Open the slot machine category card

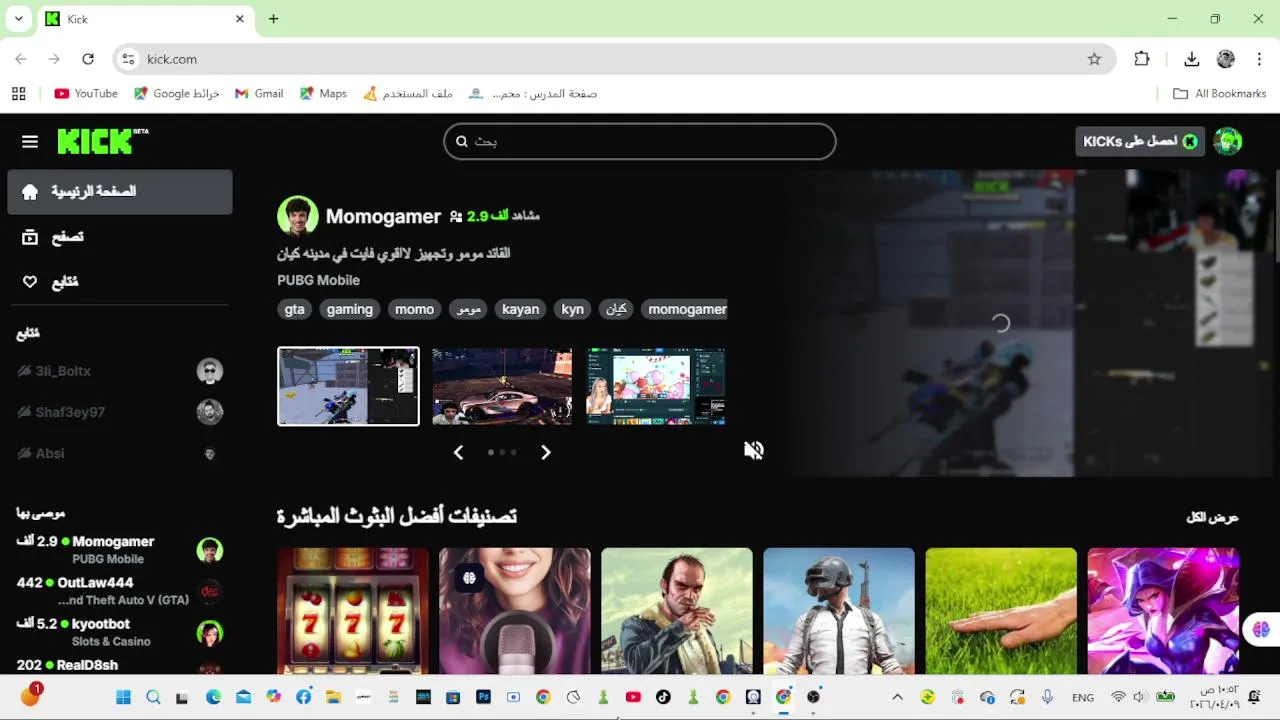click(352, 611)
